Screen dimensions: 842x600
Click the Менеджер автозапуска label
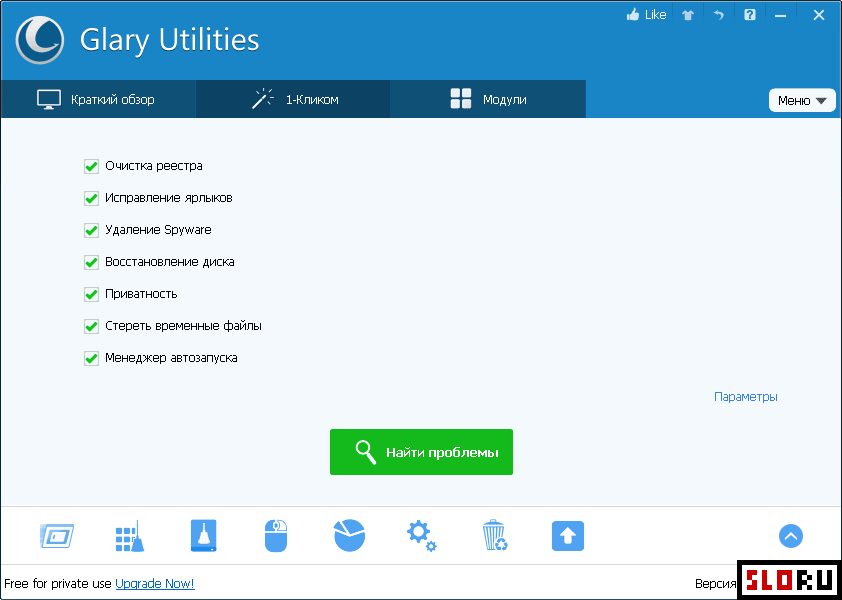[171, 358]
